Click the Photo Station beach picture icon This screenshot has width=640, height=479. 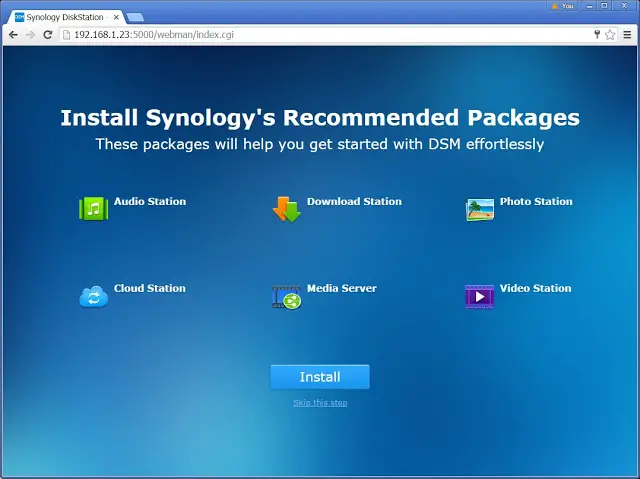pos(480,209)
